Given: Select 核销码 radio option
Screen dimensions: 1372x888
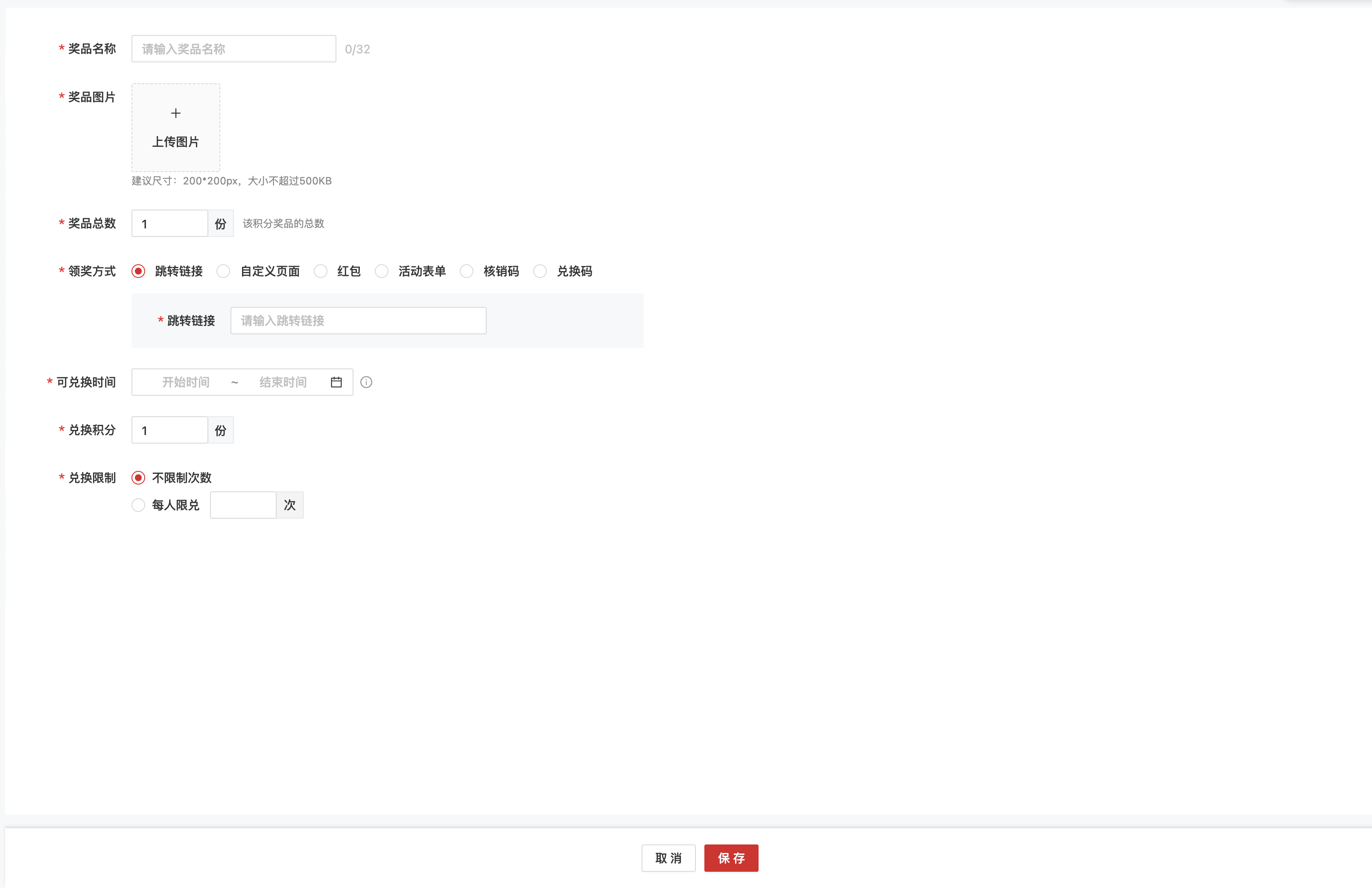Looking at the screenshot, I should [x=466, y=271].
